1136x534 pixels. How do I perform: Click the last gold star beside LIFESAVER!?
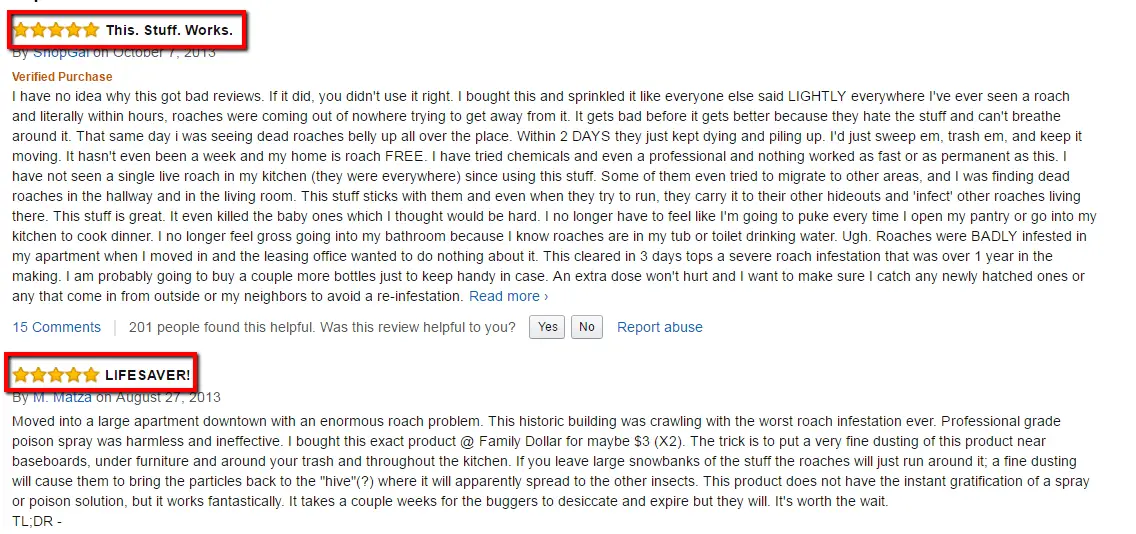(91, 375)
